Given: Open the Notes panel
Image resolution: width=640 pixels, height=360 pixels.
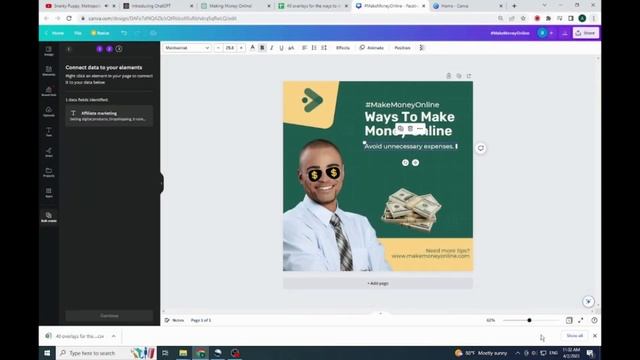Looking at the screenshot, I should pyautogui.click(x=174, y=320).
